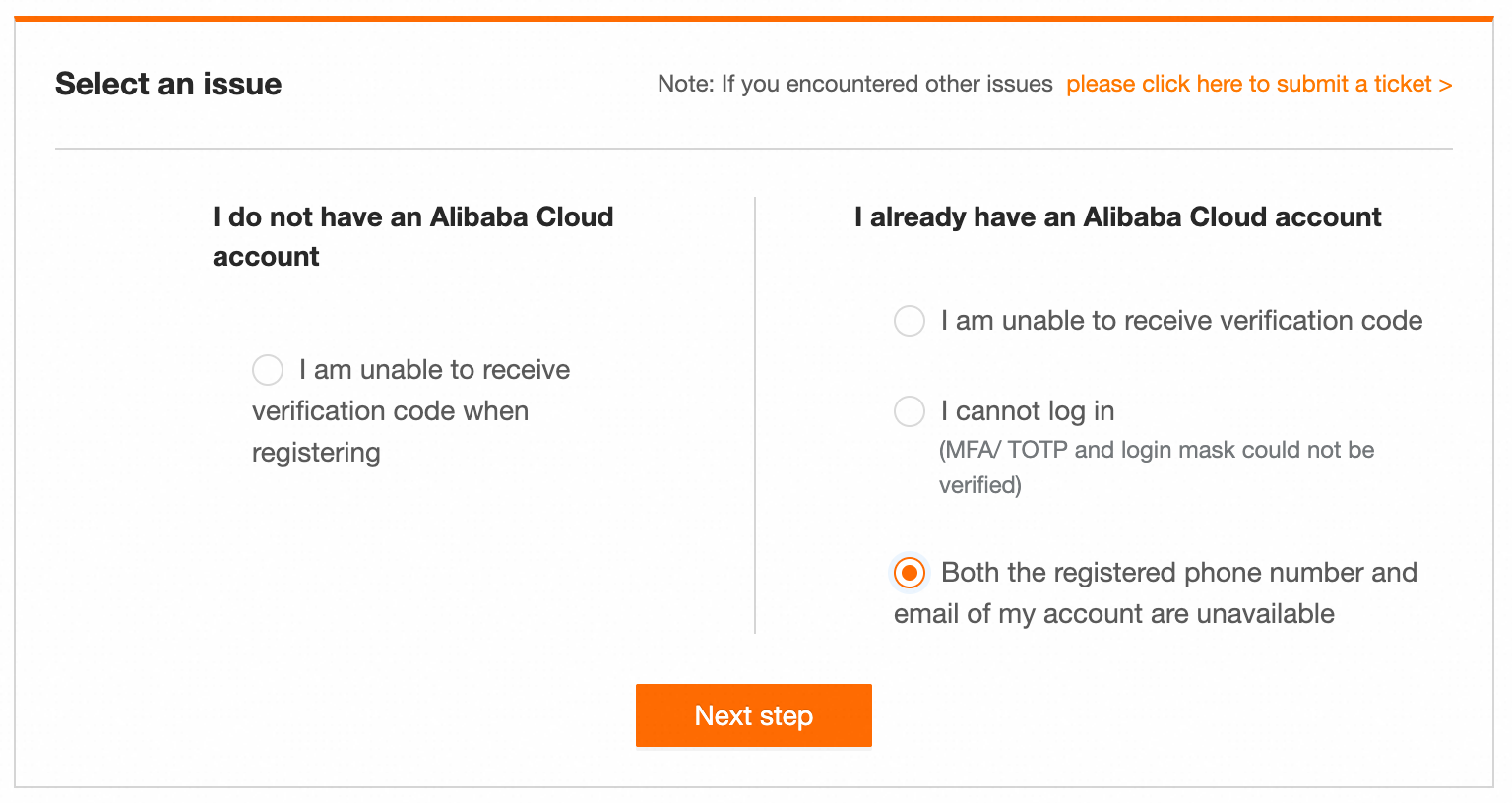Viewport: 1512px width, 803px height.
Task: Click the 'I cannot log in' label text
Action: point(1027,411)
